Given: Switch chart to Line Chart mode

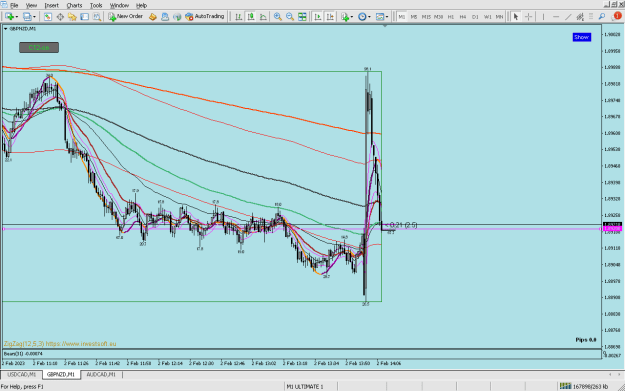Looking at the screenshot, I should [263, 16].
